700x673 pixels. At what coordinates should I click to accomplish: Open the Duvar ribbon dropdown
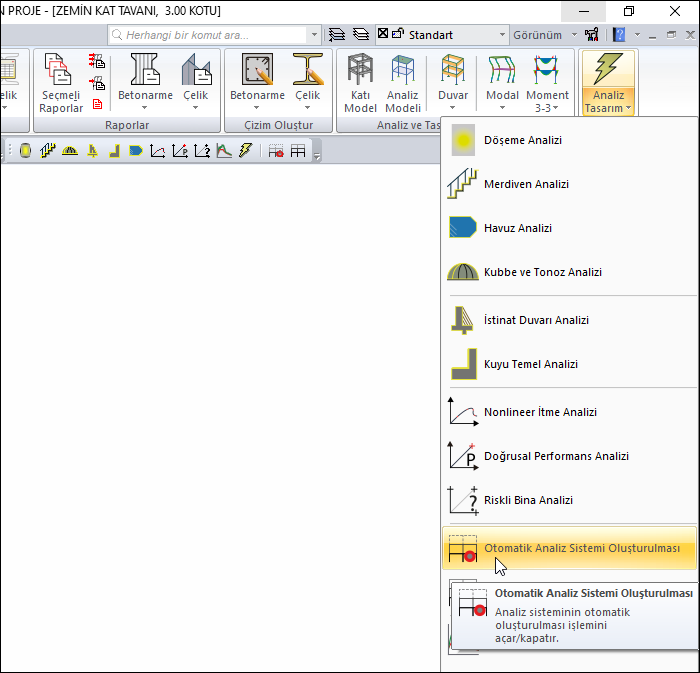[x=453, y=82]
